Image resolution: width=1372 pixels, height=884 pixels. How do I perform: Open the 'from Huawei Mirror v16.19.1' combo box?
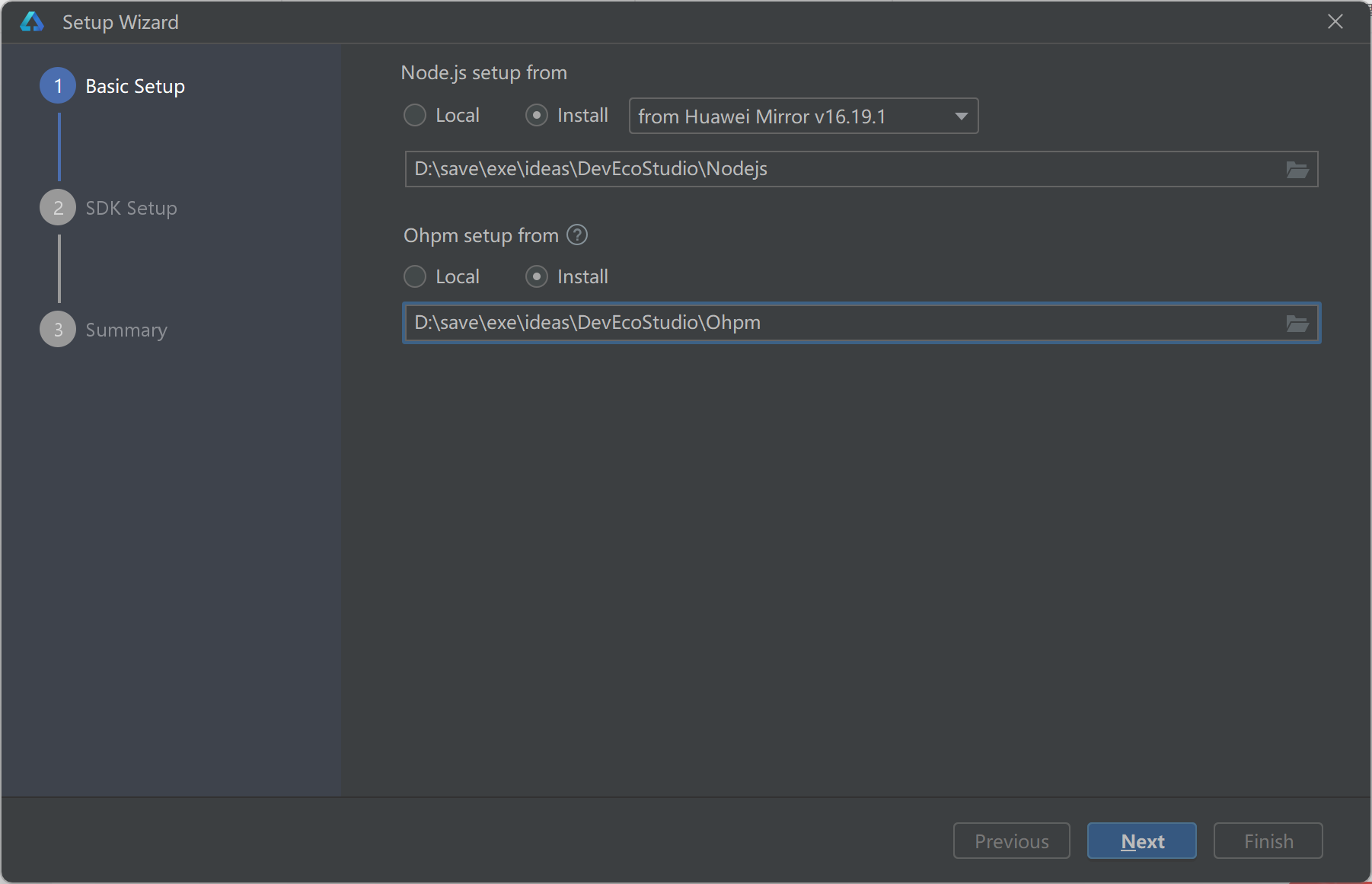[792, 116]
